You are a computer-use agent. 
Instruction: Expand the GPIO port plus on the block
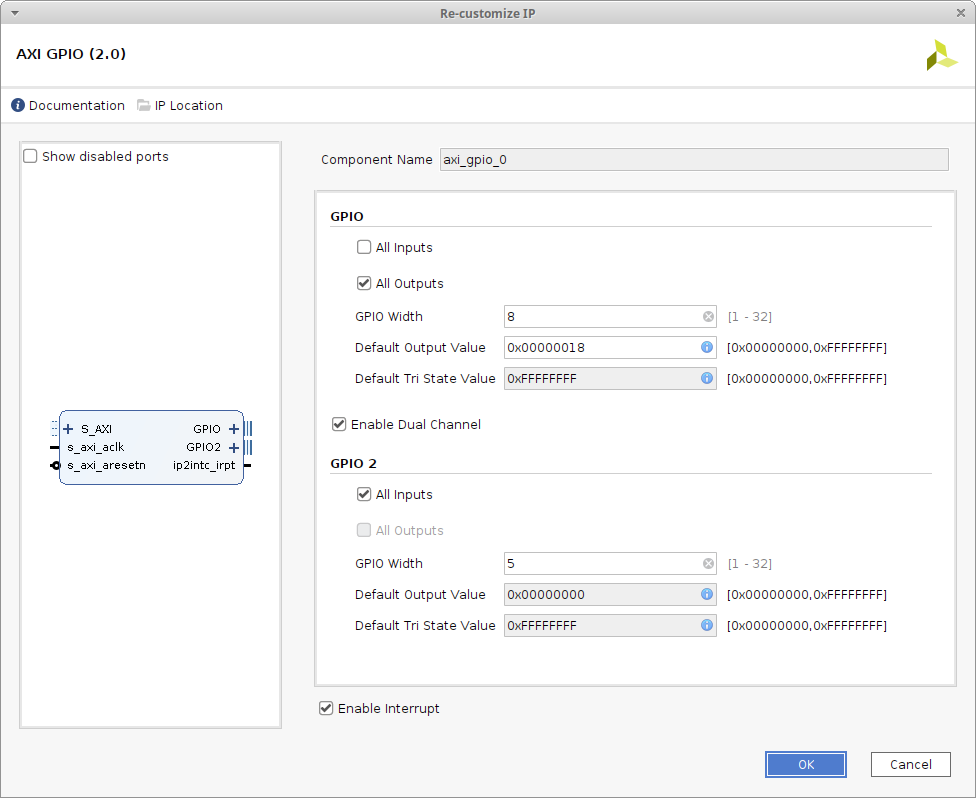pos(233,429)
